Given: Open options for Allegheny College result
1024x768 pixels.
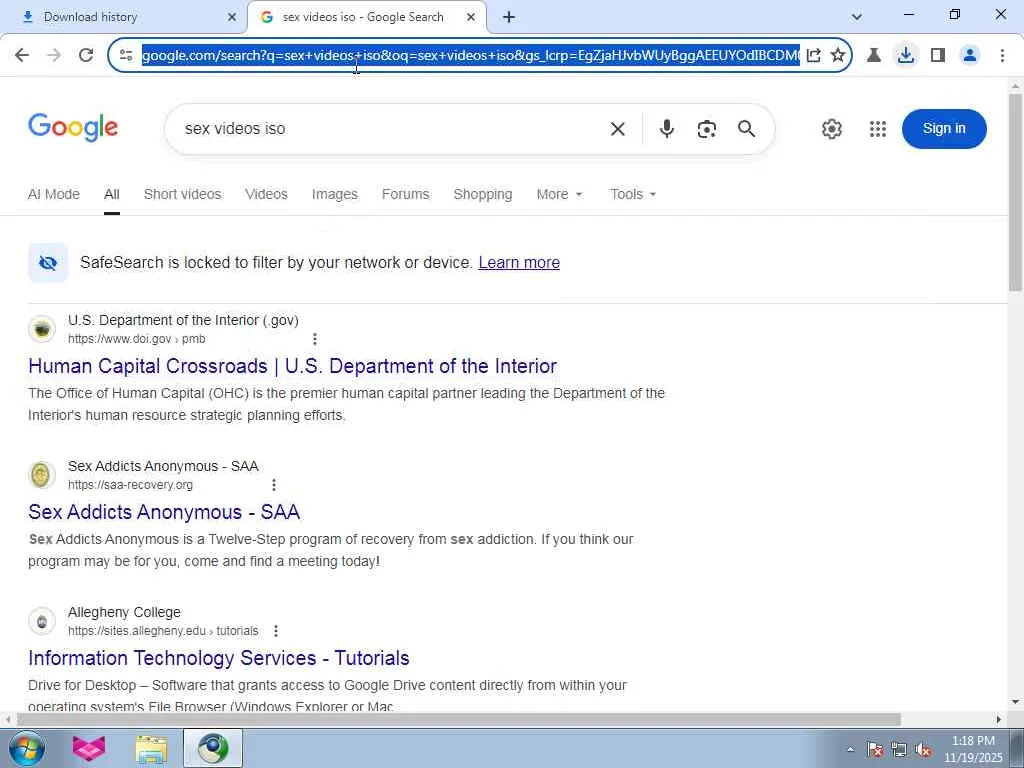Looking at the screenshot, I should click(x=276, y=631).
